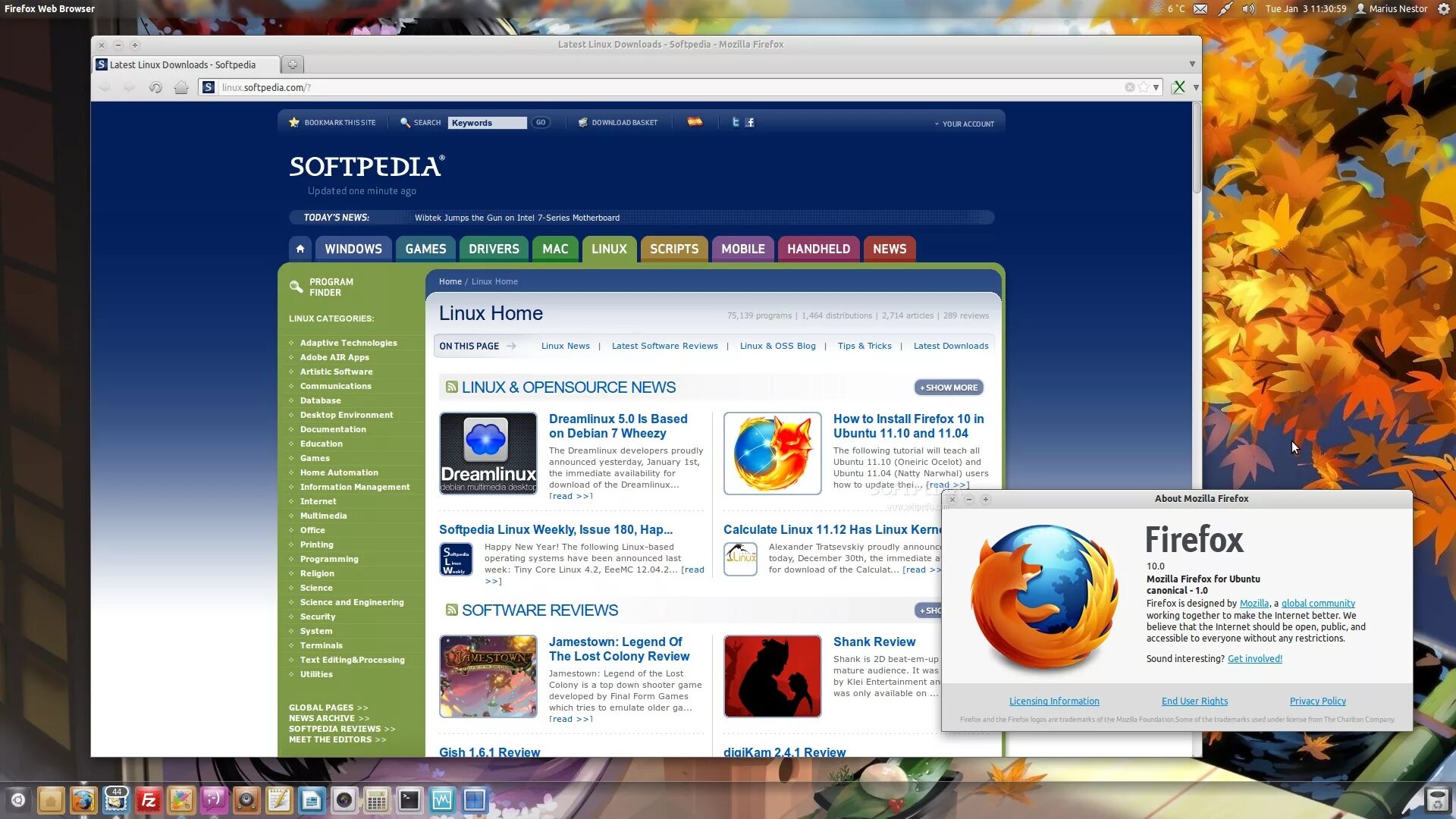Open the Privacy Policy link
The height and width of the screenshot is (819, 1456).
coord(1318,701)
